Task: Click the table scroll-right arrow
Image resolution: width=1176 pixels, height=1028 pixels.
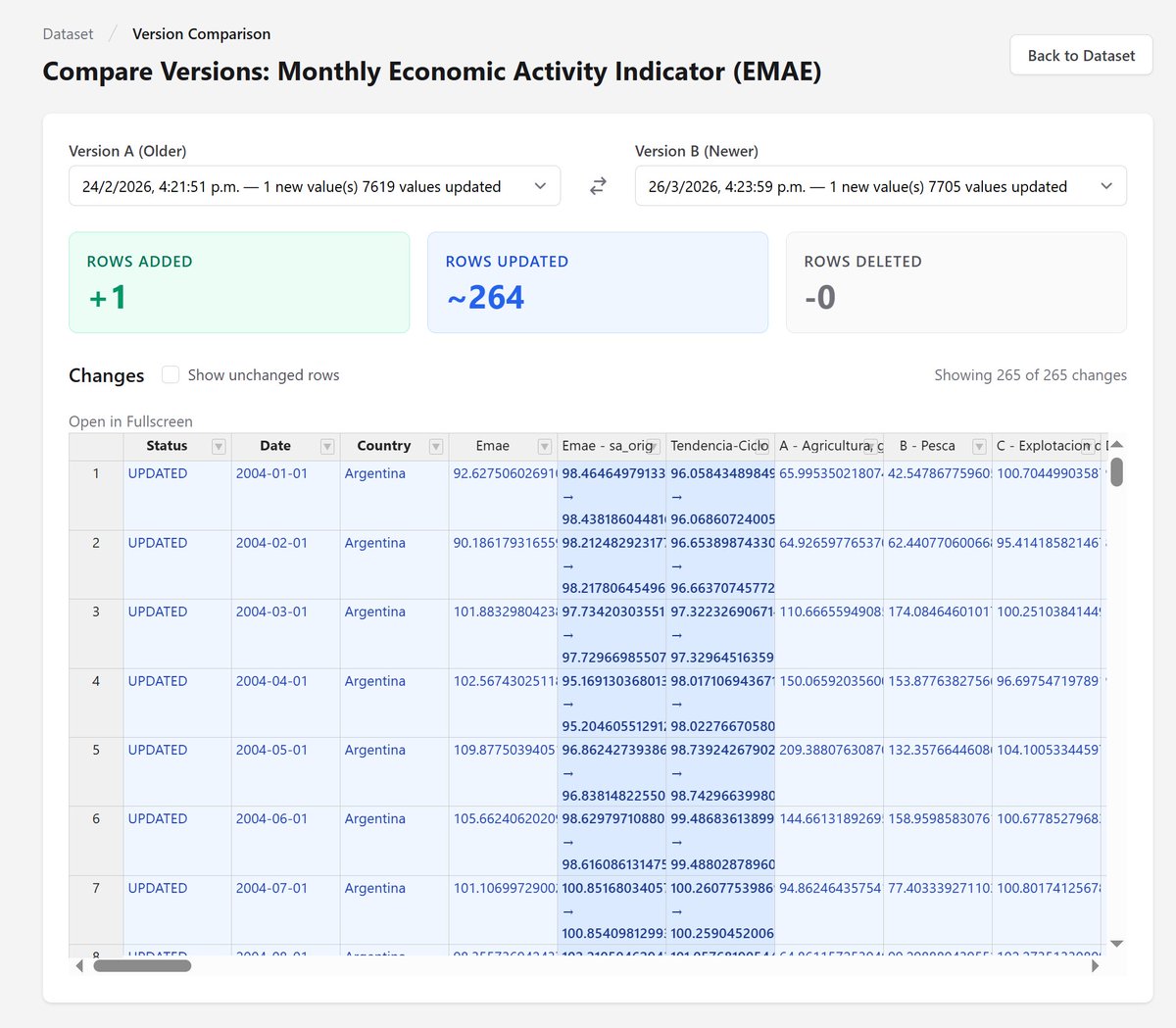Action: pos(1095,966)
